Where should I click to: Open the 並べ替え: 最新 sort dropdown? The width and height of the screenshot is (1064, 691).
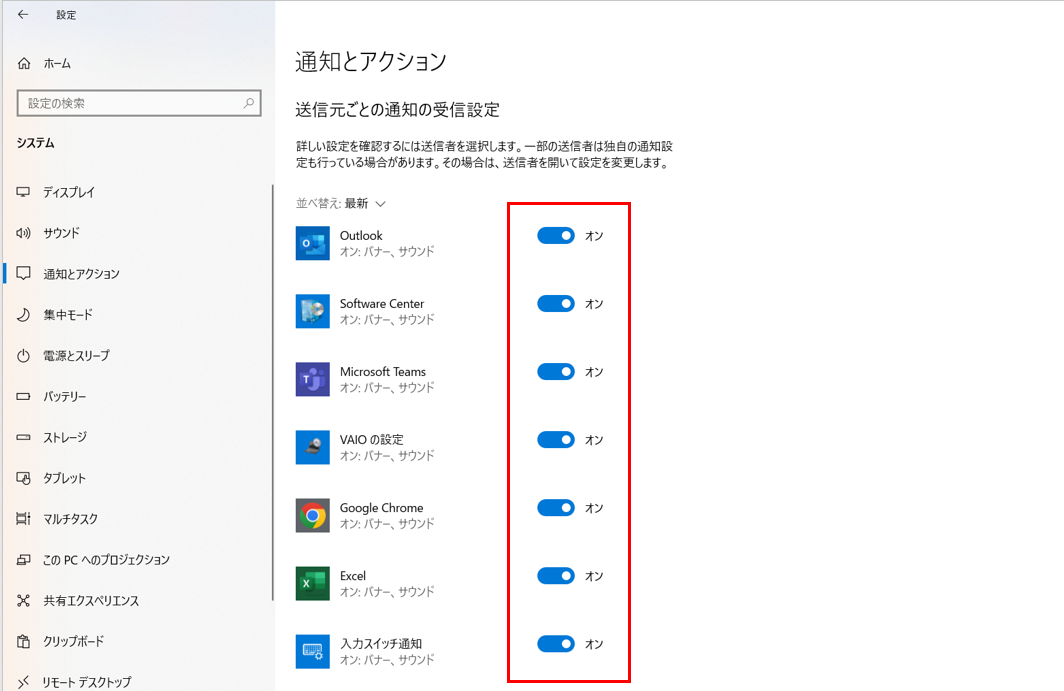pyautogui.click(x=341, y=204)
